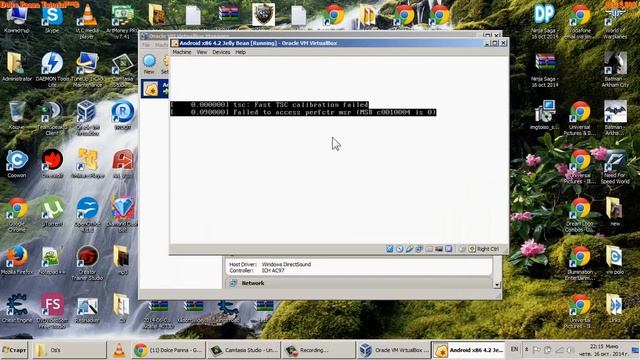
Task: Open the folder named new on the desktop
Action: 615,212
